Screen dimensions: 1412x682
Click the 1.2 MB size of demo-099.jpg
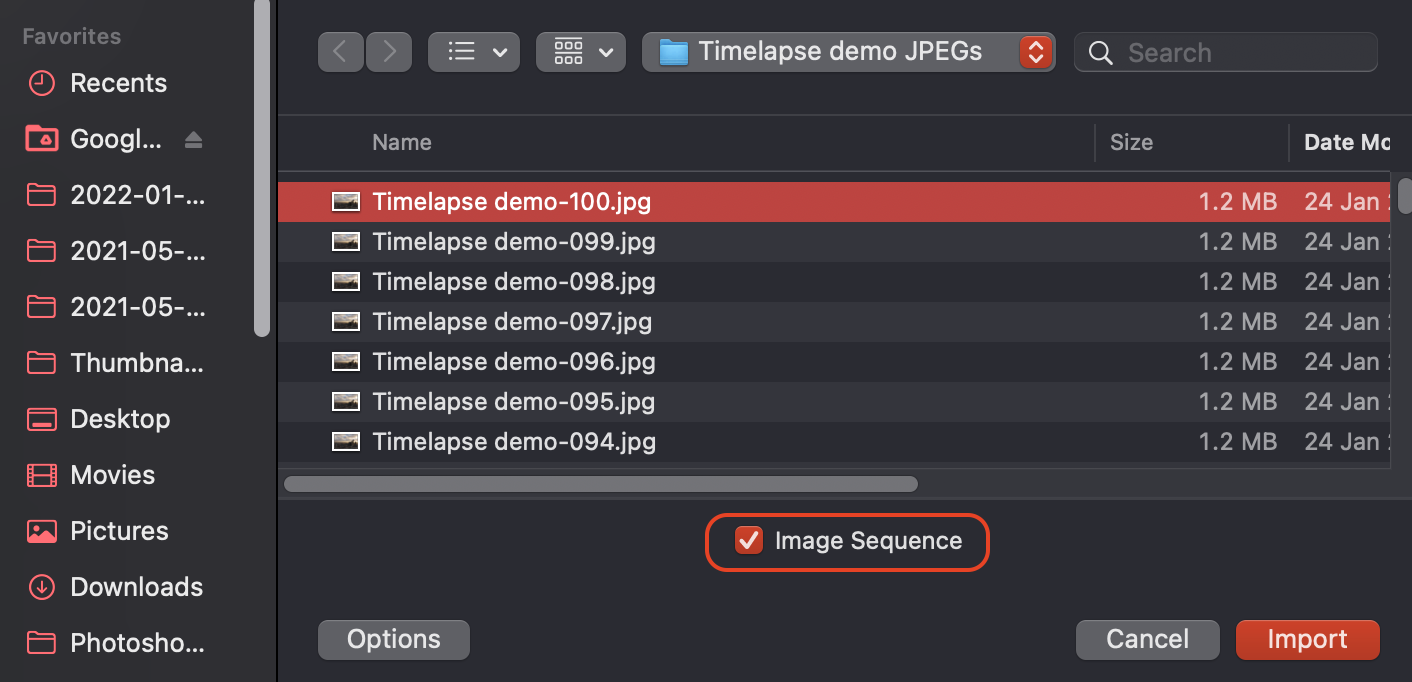[x=1238, y=242]
